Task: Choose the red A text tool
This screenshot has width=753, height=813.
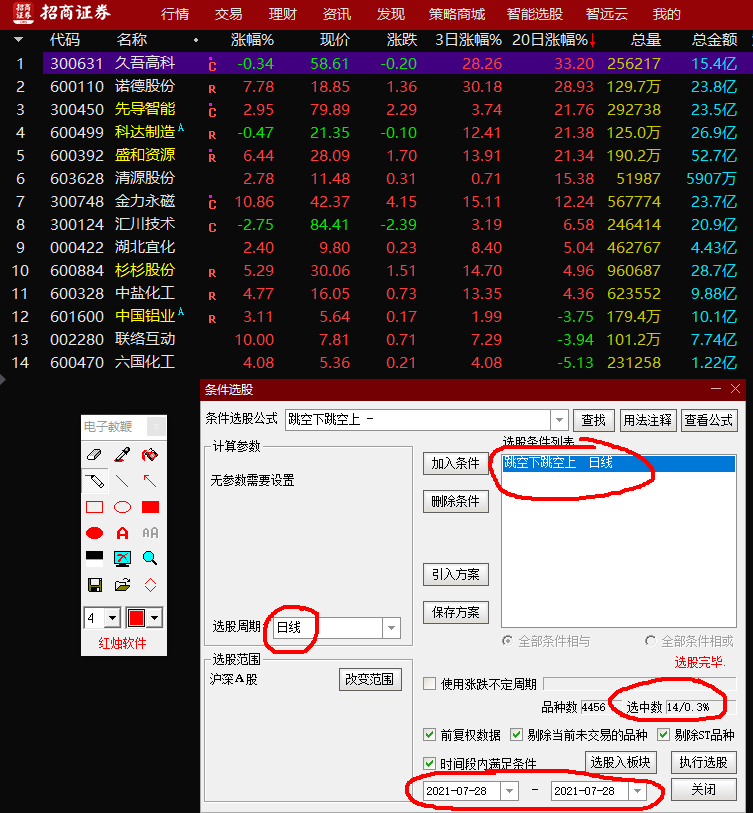Action: [122, 532]
